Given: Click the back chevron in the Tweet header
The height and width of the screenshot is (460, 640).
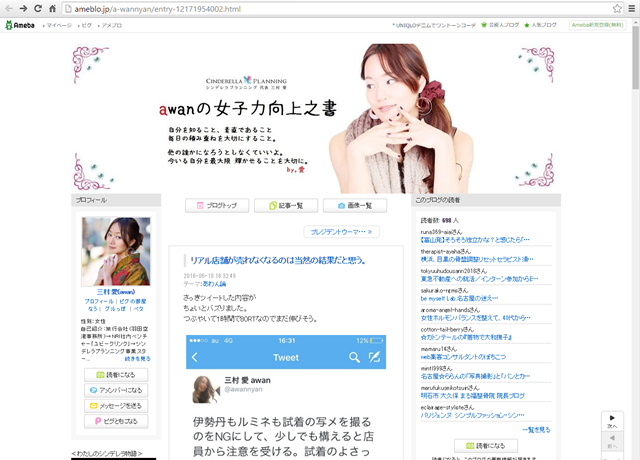Looking at the screenshot, I should coord(195,357).
